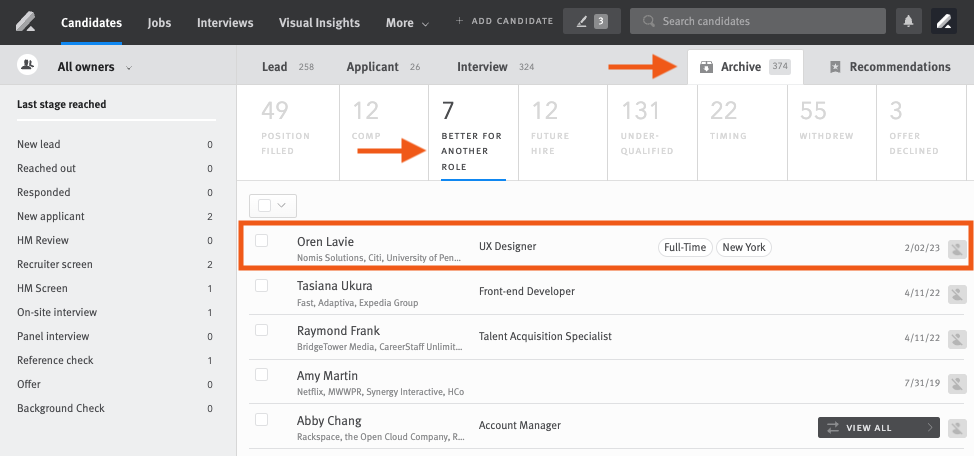Click the Search candidates field

click(758, 21)
